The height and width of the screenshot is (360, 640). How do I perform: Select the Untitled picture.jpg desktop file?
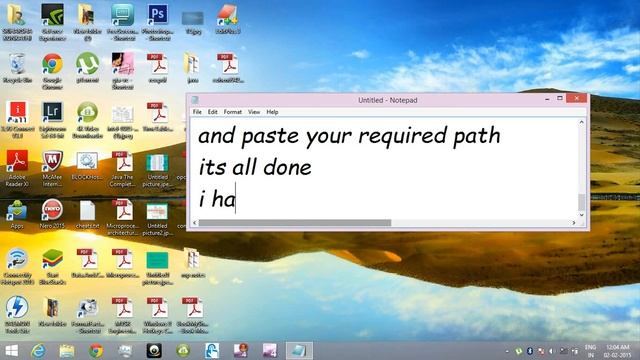158,171
